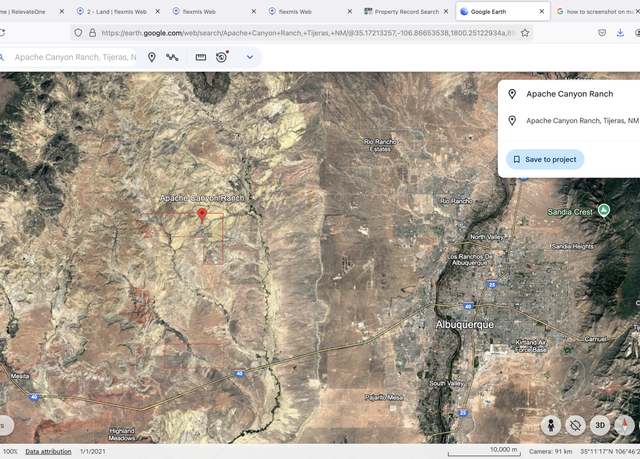This screenshot has height=459, width=640.
Task: Expand the toolbar chevron dropdown
Action: 249,57
